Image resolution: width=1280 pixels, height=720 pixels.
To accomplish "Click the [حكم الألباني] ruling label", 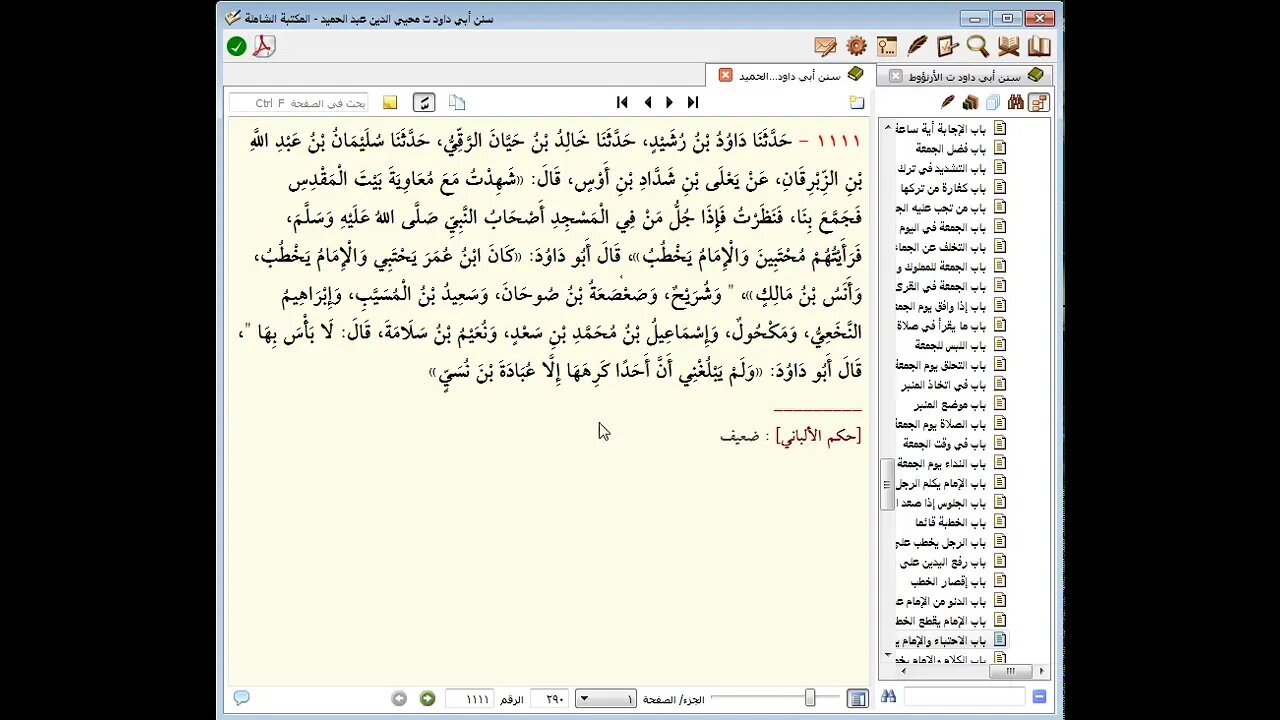I will click(x=819, y=436).
